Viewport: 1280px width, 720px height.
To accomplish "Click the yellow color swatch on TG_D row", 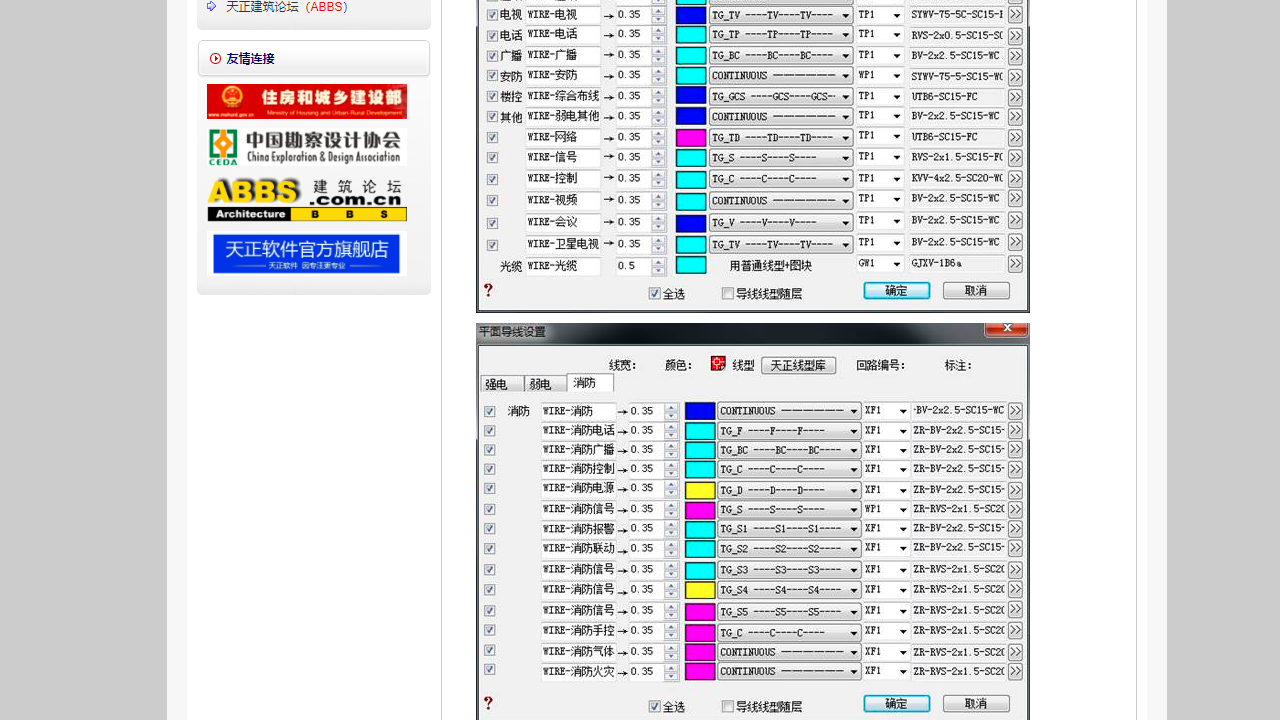I will pyautogui.click(x=700, y=490).
